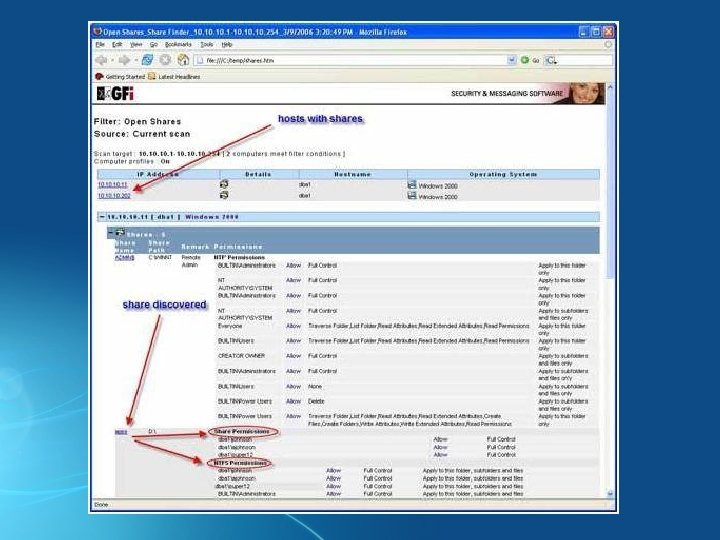Open the ADMIN$ share link
The width and height of the screenshot is (720, 540).
(x=124, y=258)
